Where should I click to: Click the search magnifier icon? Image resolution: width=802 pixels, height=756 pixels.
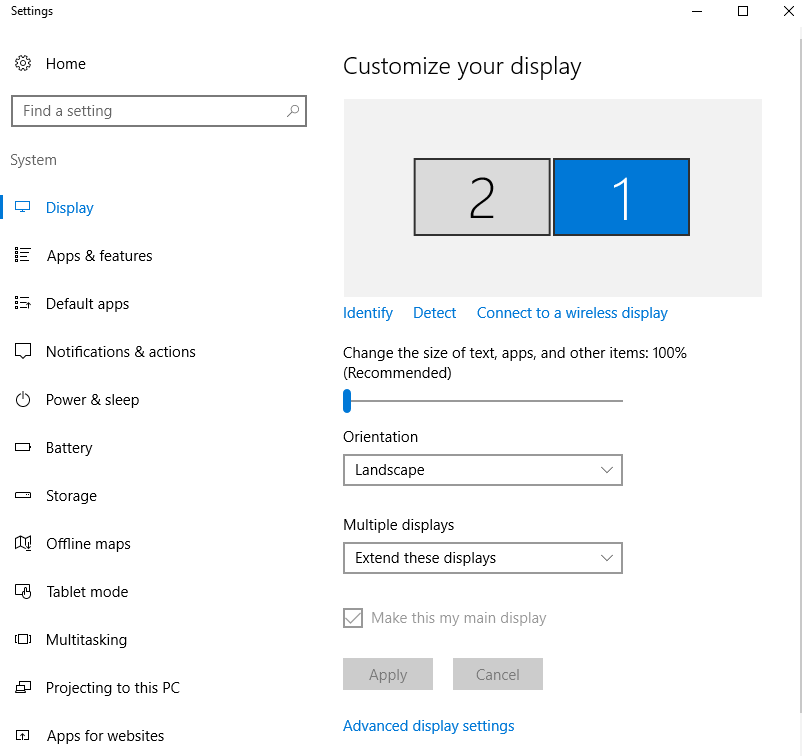point(293,110)
